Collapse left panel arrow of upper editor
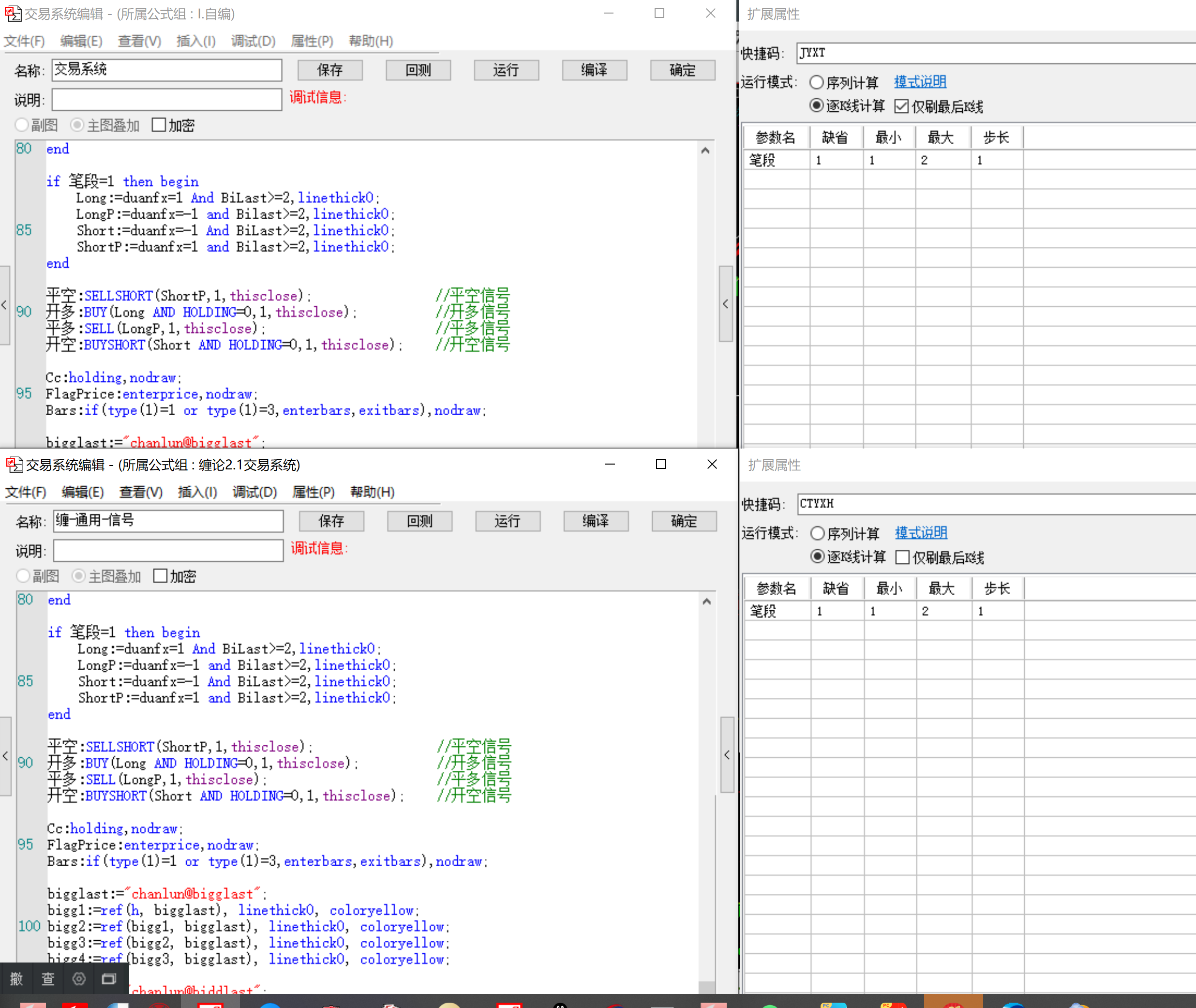The height and width of the screenshot is (1008, 1196). pos(4,304)
